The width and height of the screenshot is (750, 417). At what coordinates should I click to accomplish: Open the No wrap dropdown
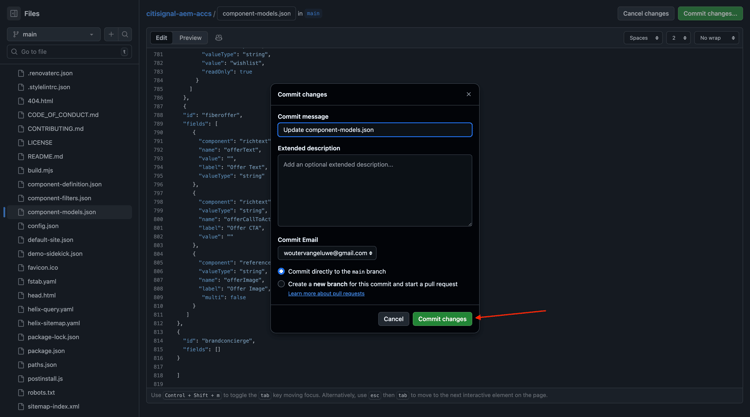click(x=717, y=38)
